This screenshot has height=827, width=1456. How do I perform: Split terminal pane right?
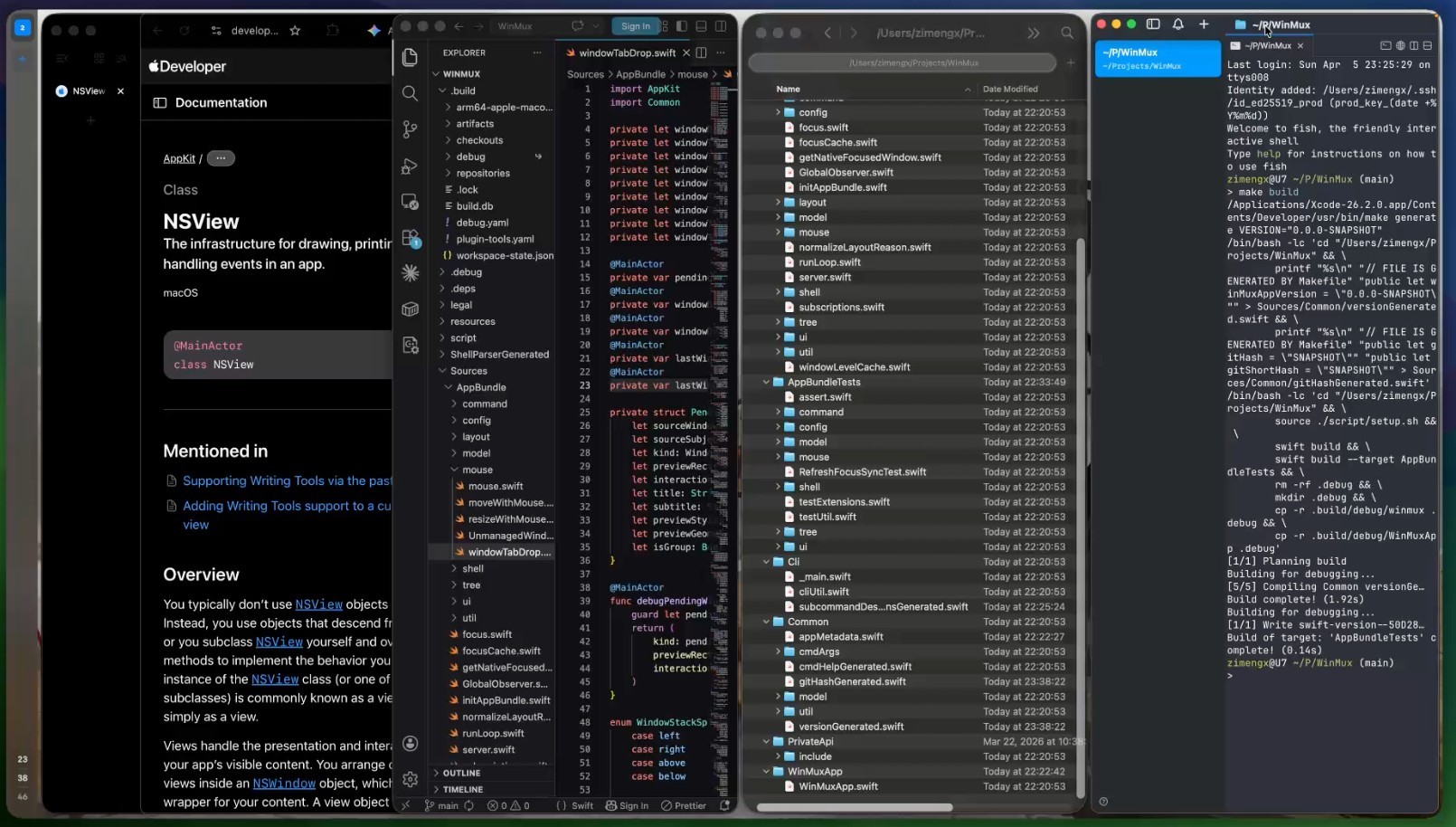click(x=1413, y=45)
